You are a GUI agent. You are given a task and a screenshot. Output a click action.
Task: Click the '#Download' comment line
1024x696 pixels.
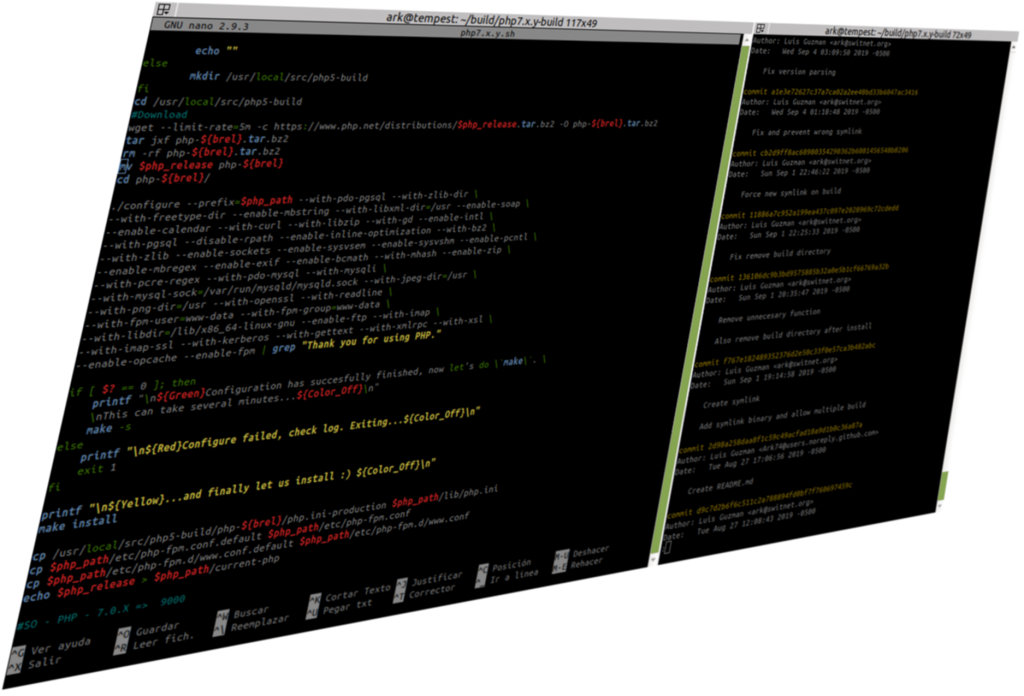click(x=159, y=114)
